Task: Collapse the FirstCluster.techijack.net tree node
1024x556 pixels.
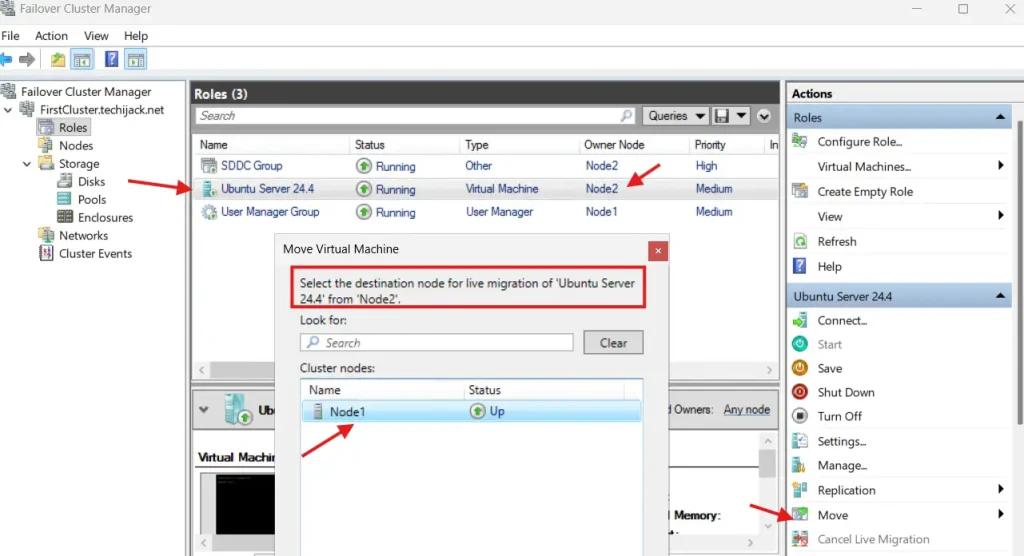Action: point(8,110)
